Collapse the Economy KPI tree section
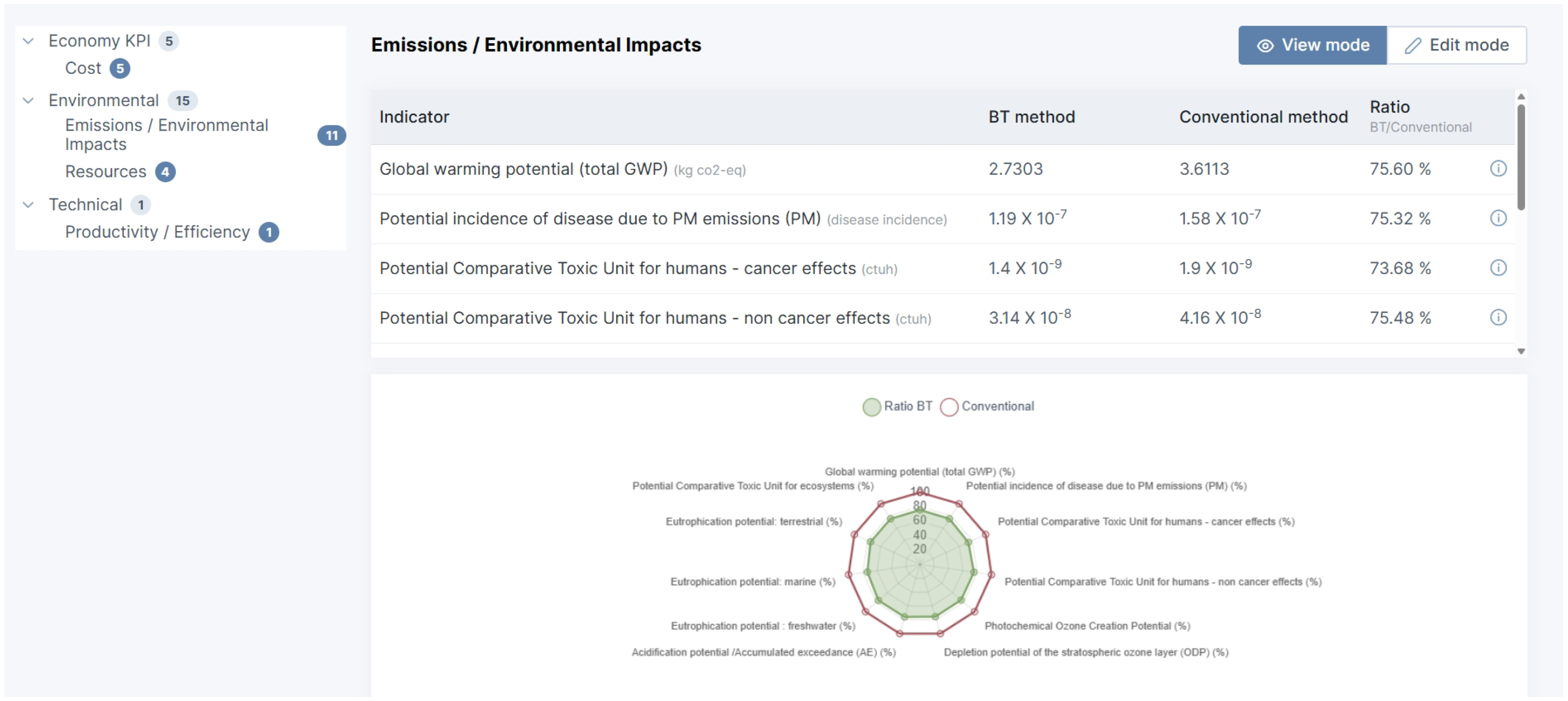 (x=28, y=41)
